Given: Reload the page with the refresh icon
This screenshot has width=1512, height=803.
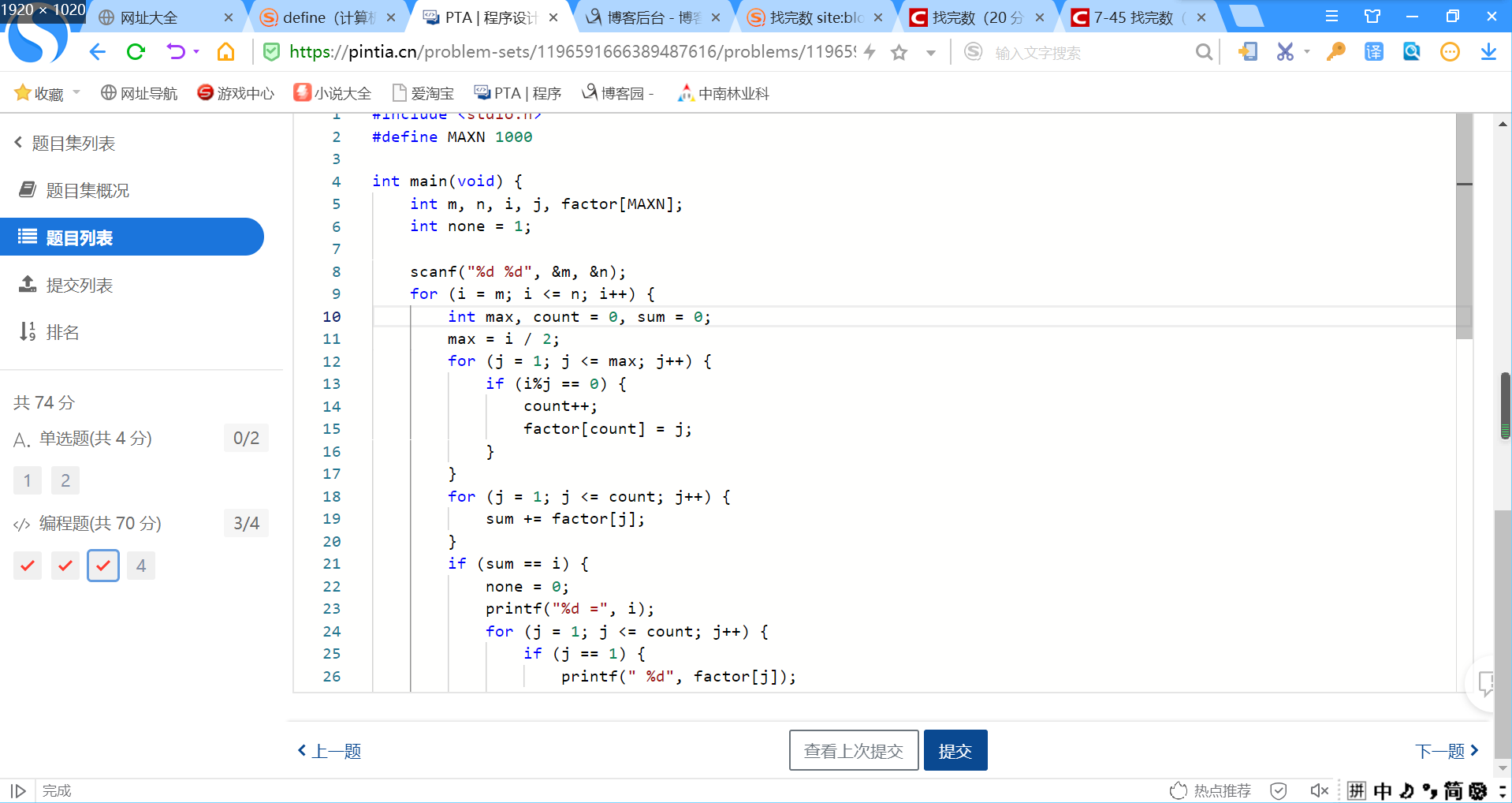Looking at the screenshot, I should [136, 52].
